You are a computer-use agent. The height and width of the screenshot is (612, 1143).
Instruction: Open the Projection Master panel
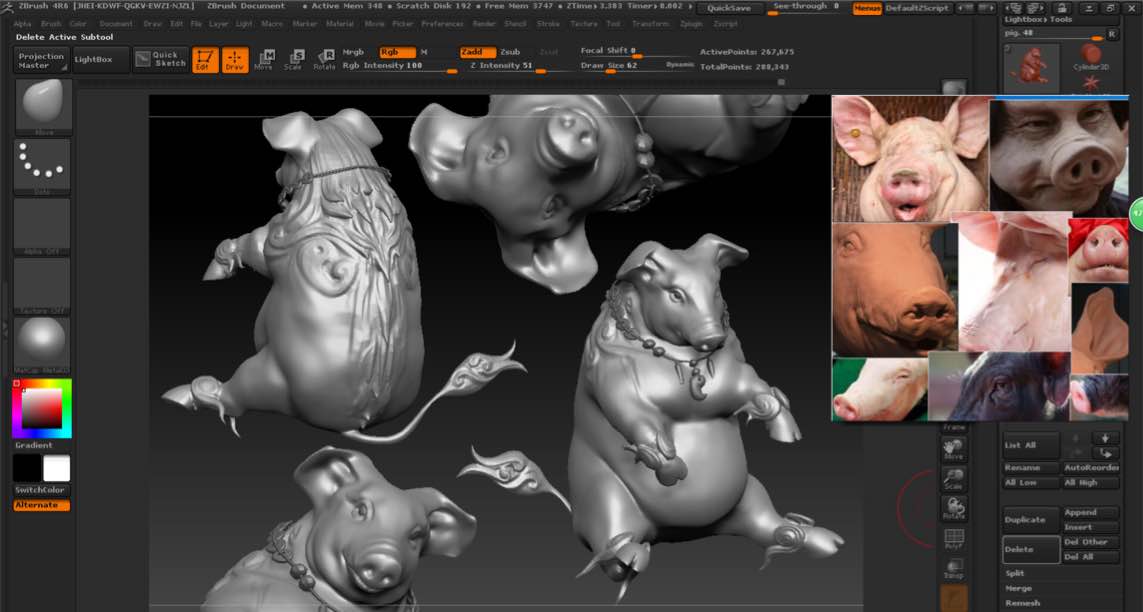[42, 60]
